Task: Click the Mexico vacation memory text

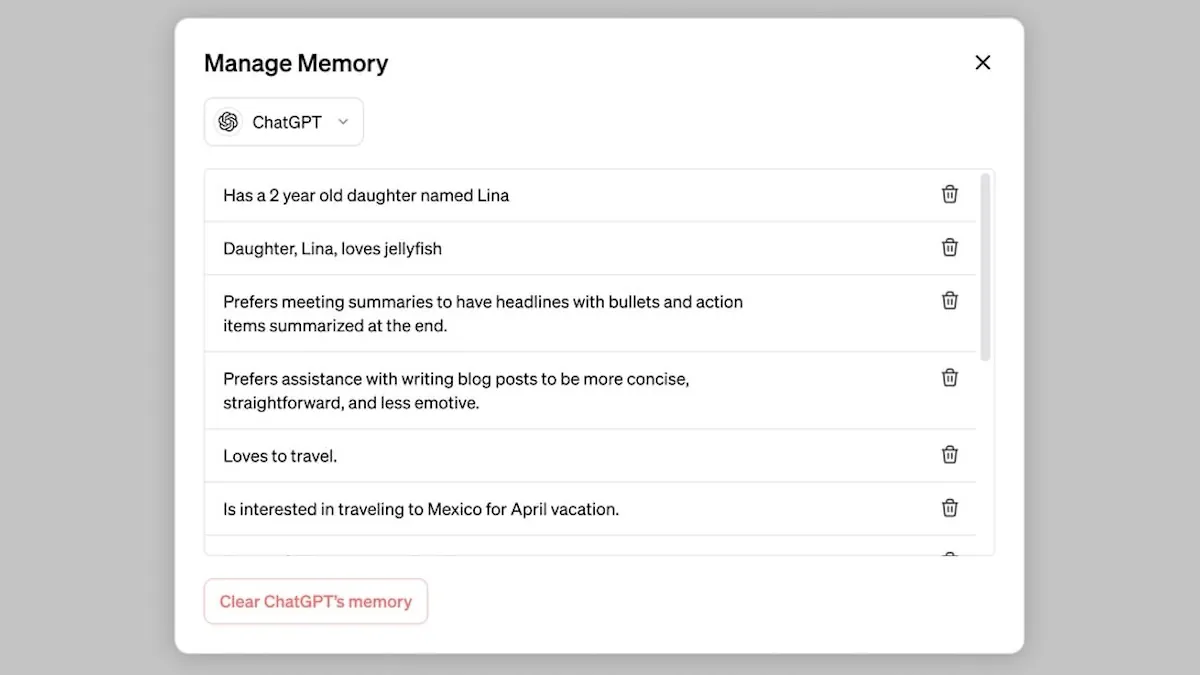Action: pos(420,508)
